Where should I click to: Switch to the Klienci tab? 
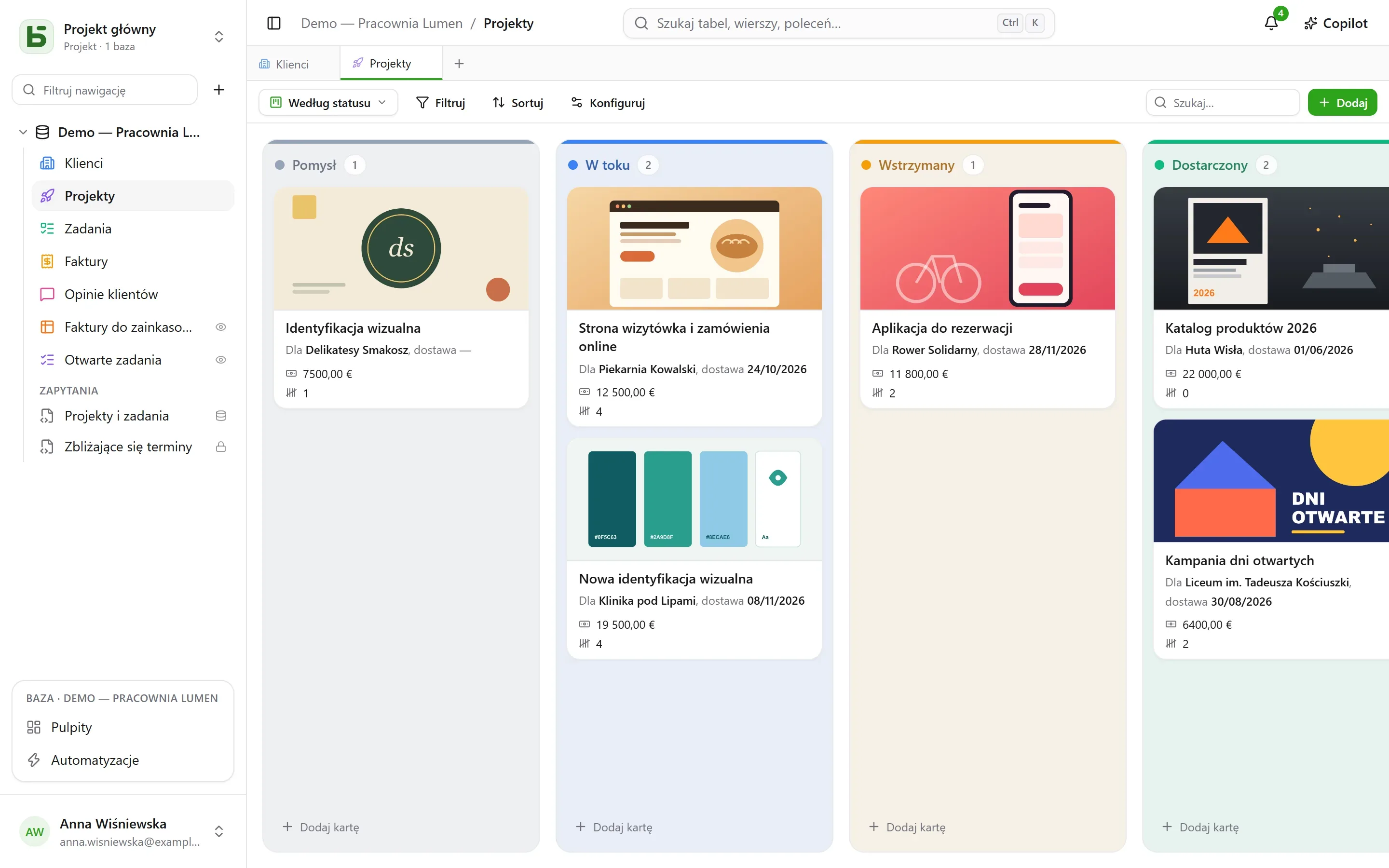click(x=293, y=64)
